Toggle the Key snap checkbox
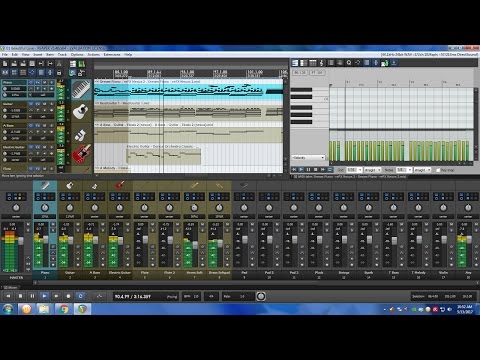Viewport: 480px width, 360px height. [438, 170]
